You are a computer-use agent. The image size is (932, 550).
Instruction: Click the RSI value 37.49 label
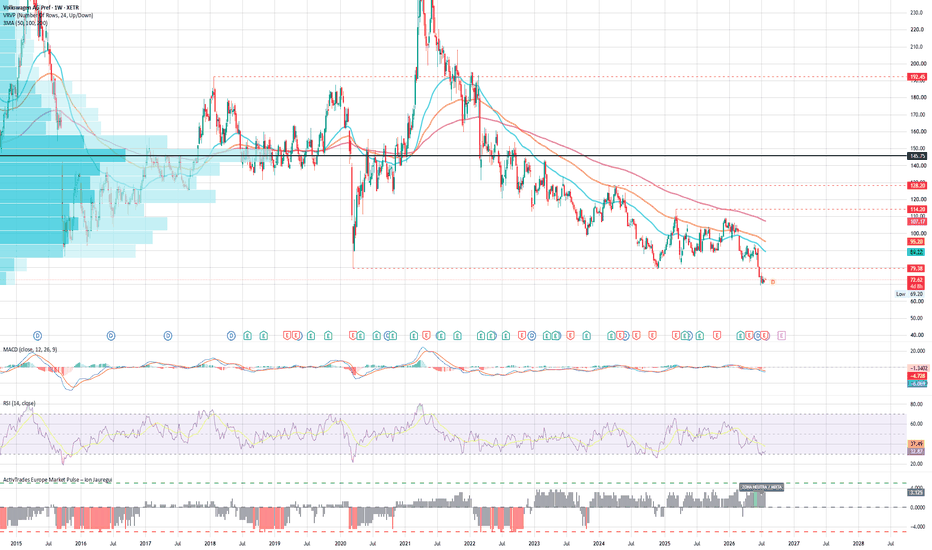[916, 444]
